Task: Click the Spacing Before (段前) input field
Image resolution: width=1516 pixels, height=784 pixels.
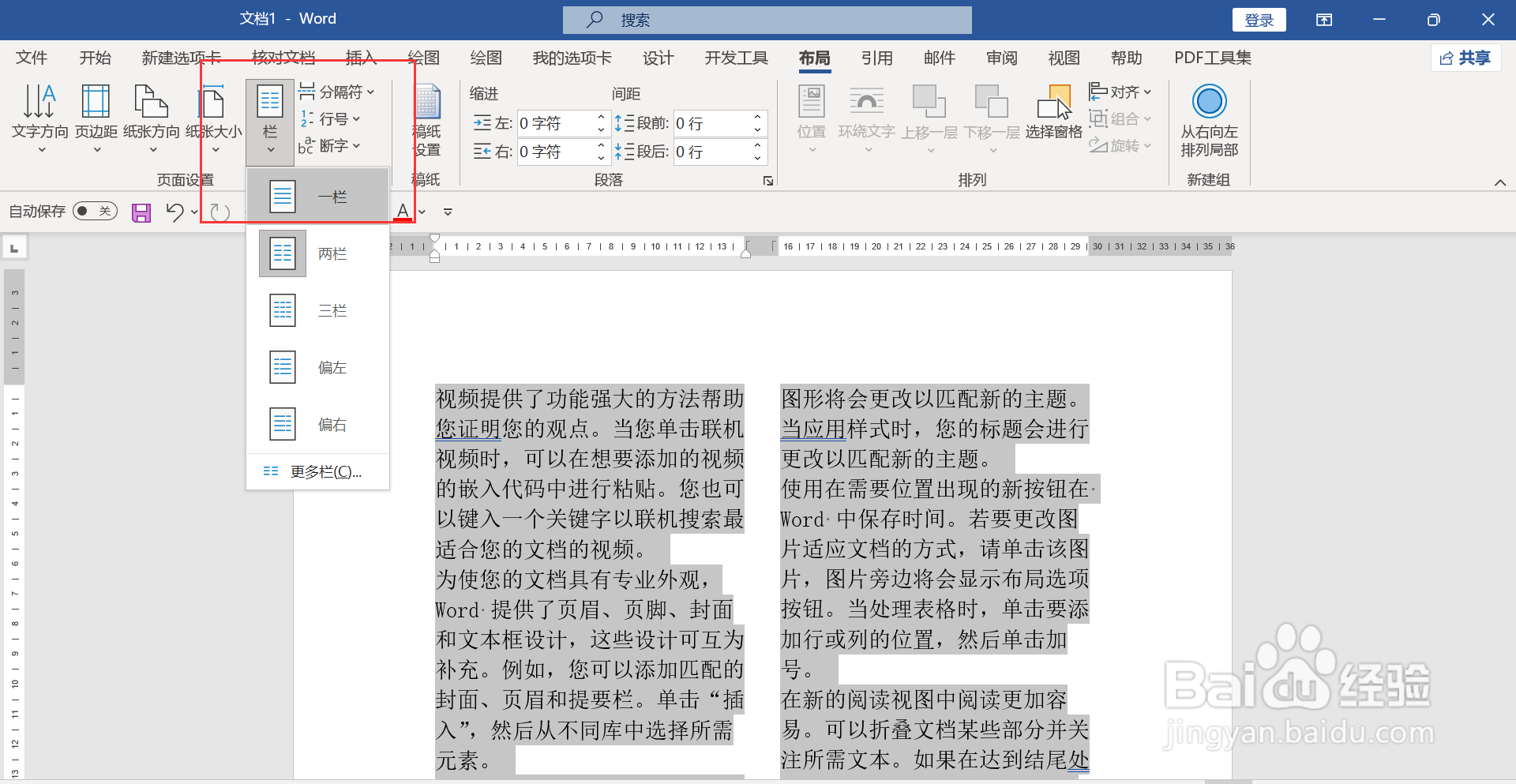Action: 711,123
